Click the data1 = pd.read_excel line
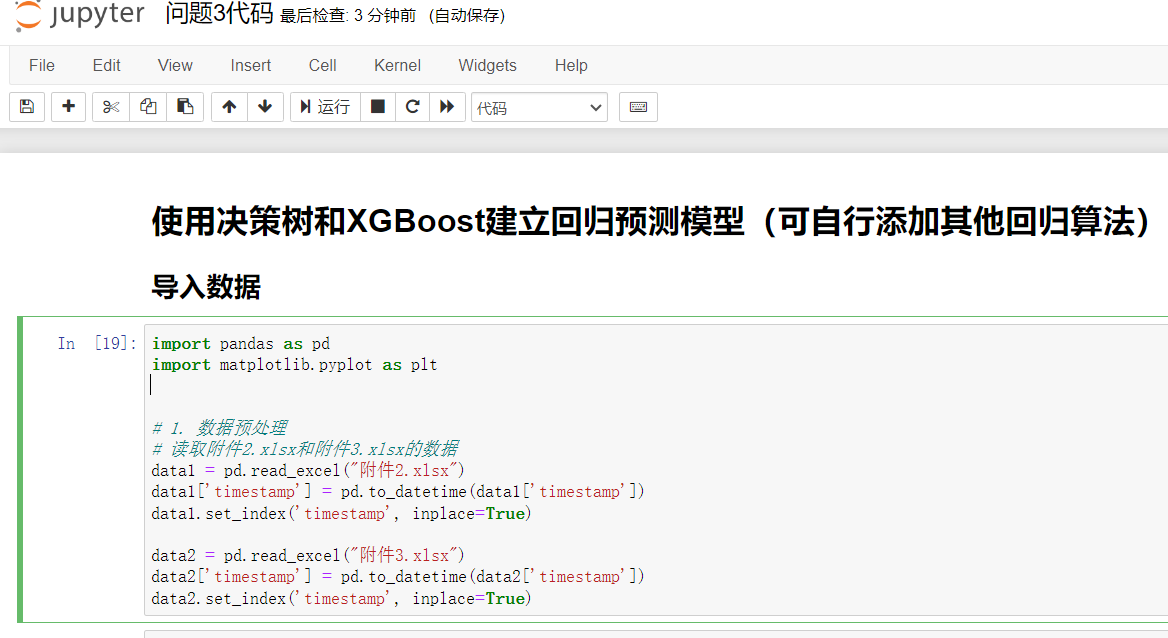 pyautogui.click(x=308, y=470)
